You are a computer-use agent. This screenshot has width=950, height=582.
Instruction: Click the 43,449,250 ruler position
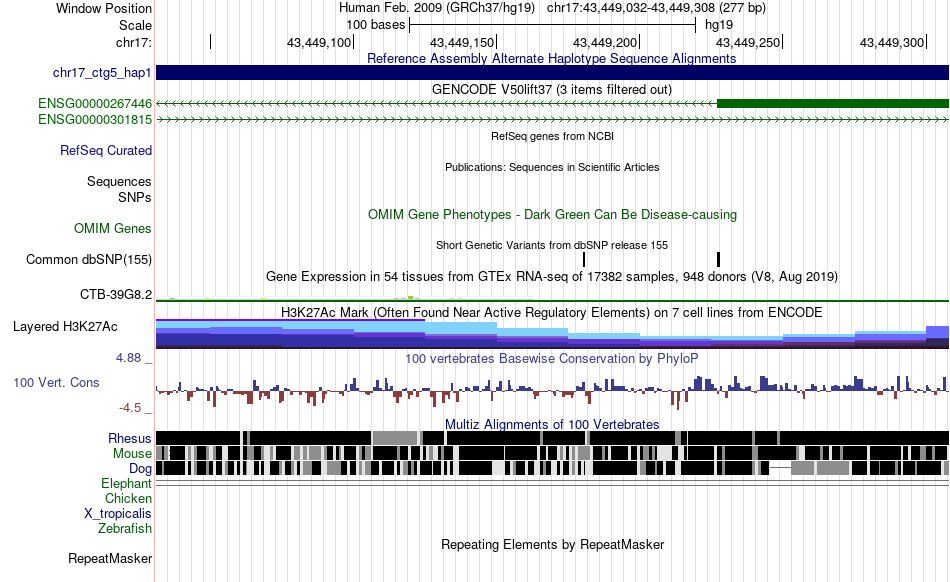(748, 42)
